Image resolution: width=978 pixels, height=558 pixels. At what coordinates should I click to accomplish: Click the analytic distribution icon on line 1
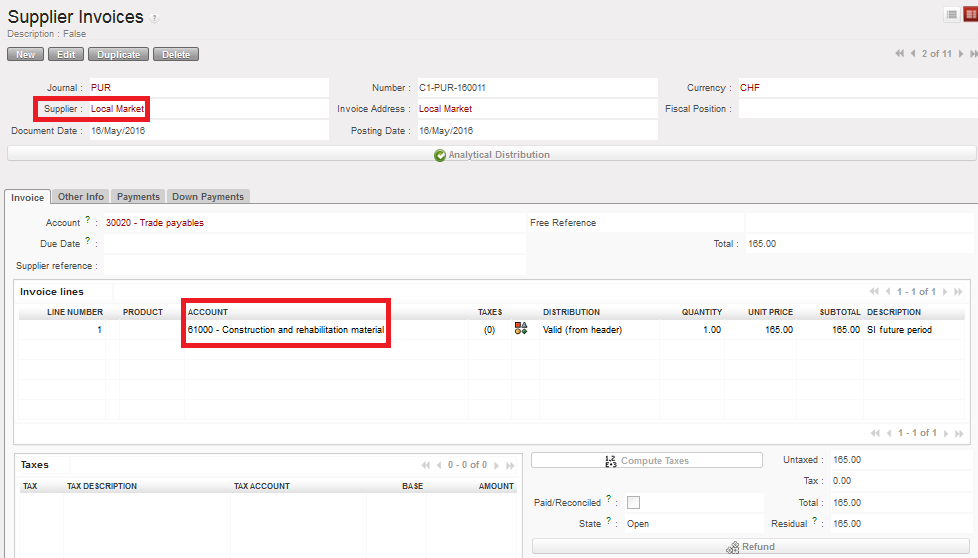point(521,329)
